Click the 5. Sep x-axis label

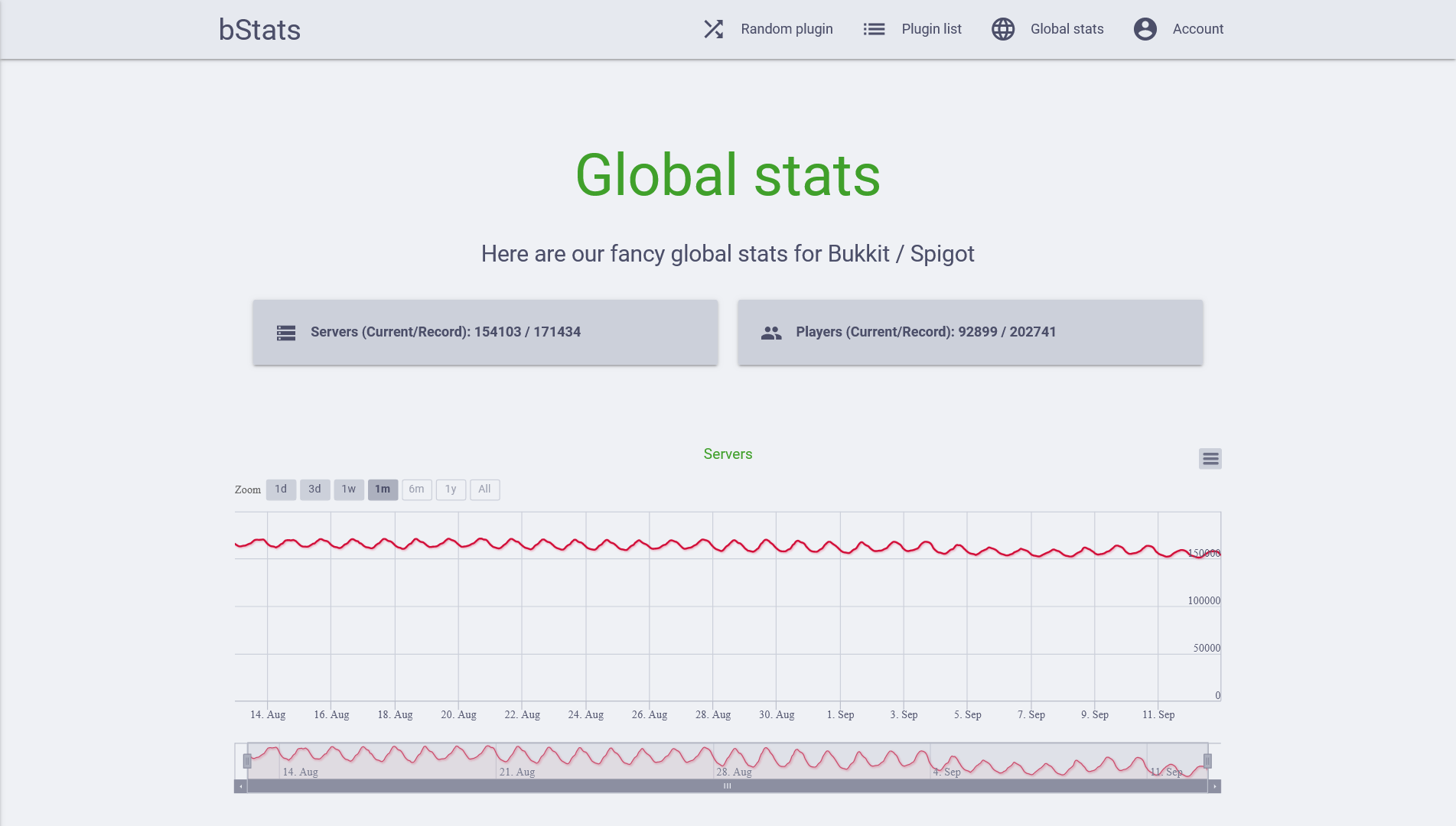click(967, 714)
